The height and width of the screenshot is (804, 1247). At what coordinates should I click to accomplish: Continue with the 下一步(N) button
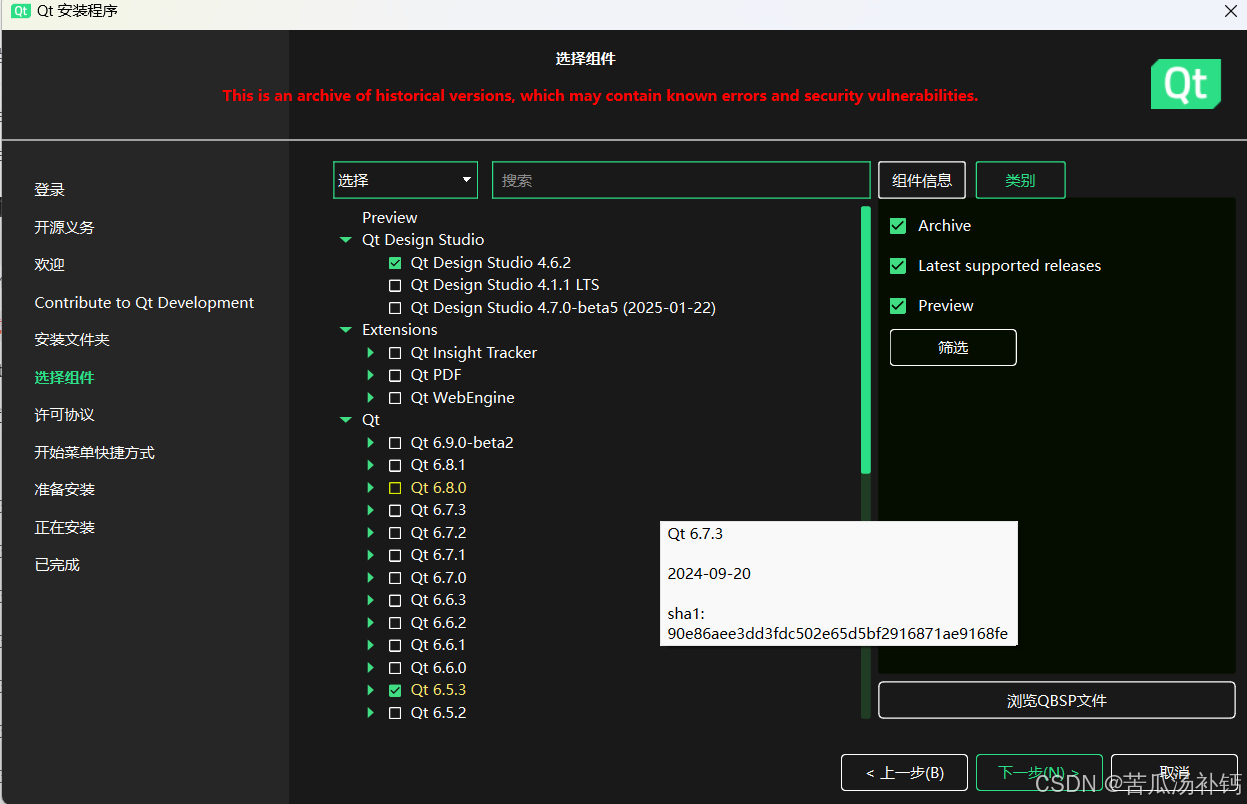click(x=1039, y=772)
